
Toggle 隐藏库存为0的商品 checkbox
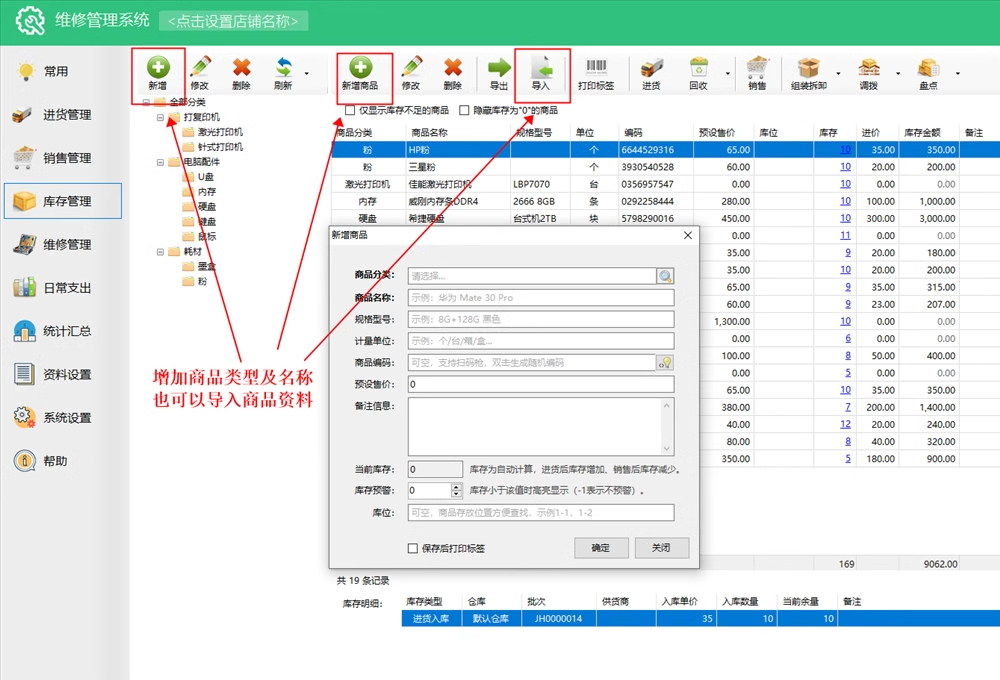coord(464,110)
